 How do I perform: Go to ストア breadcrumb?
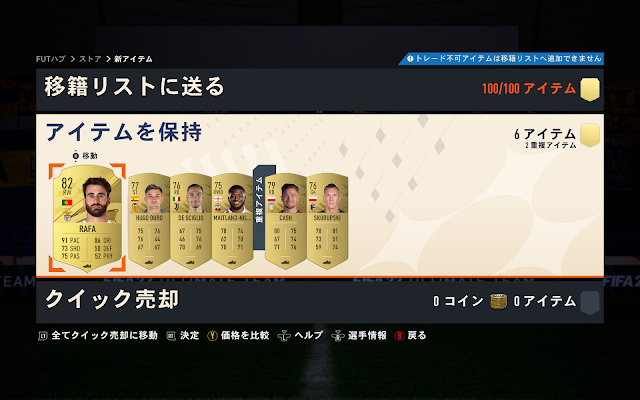[90, 59]
